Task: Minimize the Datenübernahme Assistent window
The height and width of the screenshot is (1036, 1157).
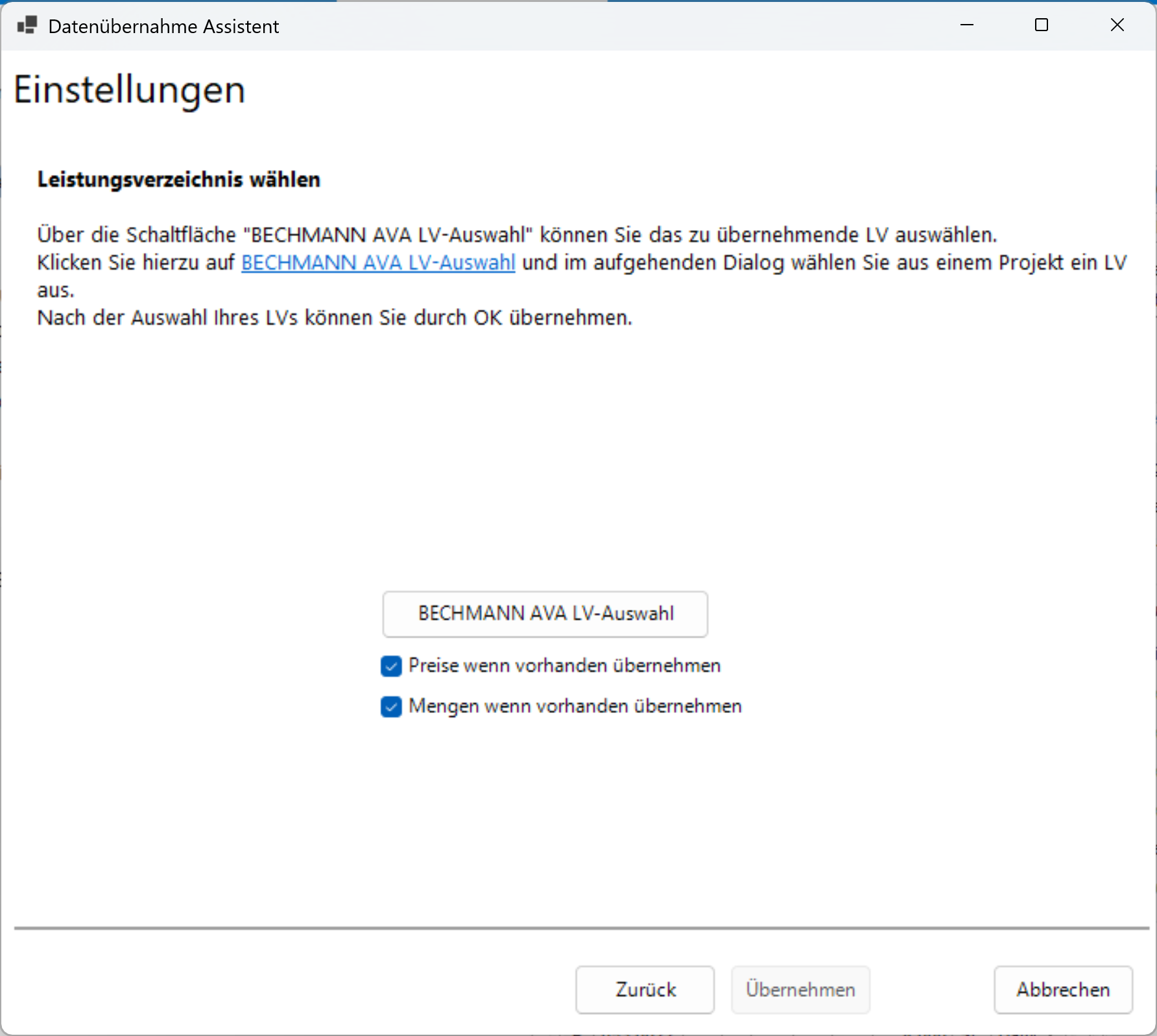Action: coord(967,25)
